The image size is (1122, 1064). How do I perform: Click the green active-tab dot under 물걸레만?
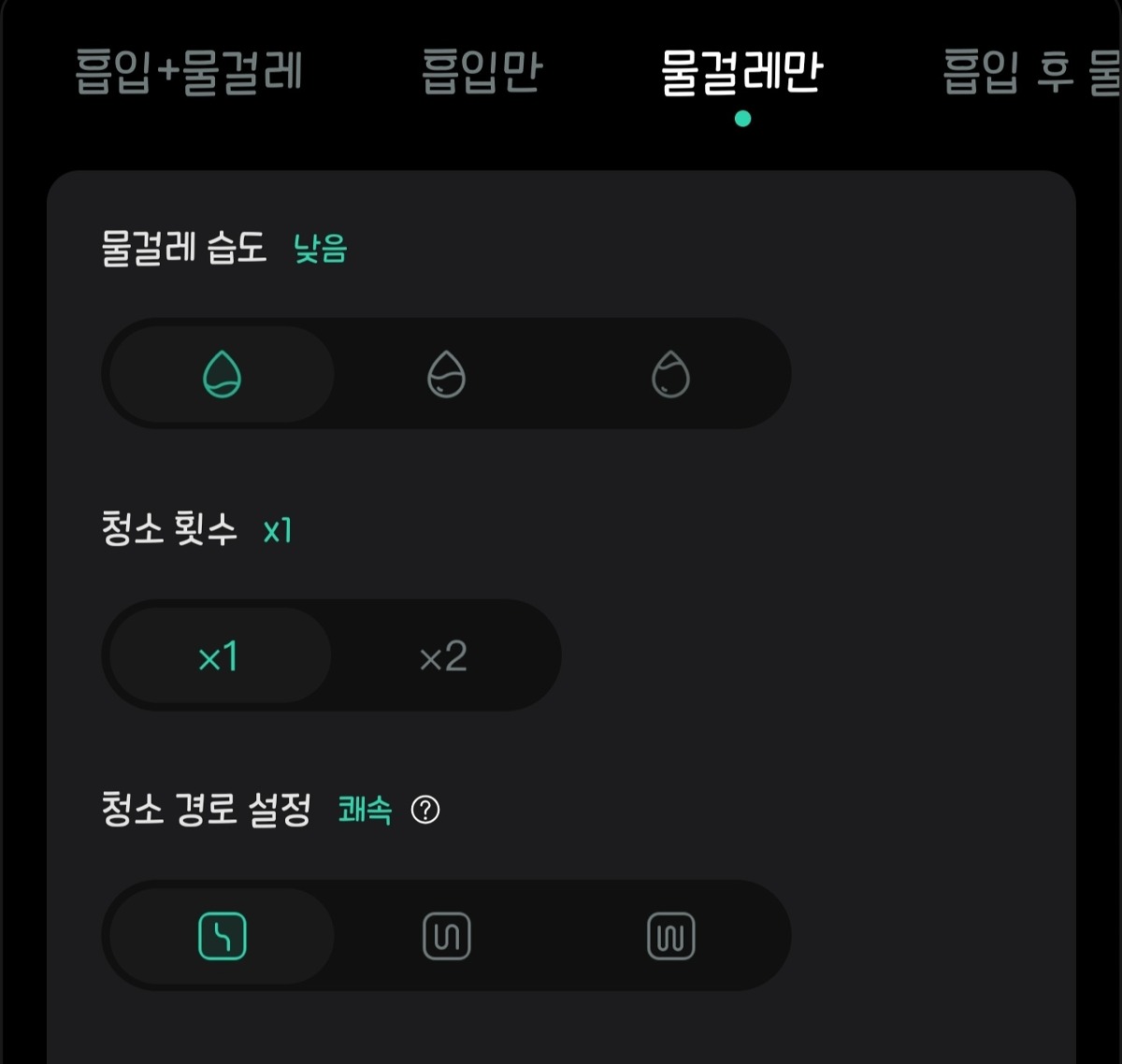pos(742,119)
